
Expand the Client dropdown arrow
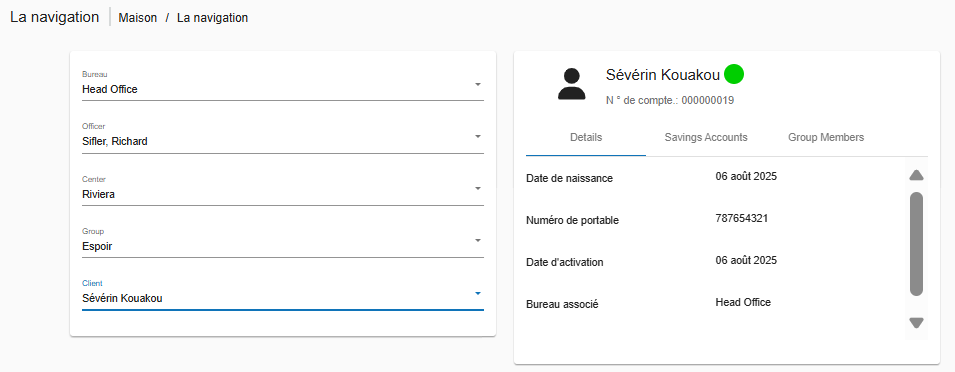click(478, 293)
